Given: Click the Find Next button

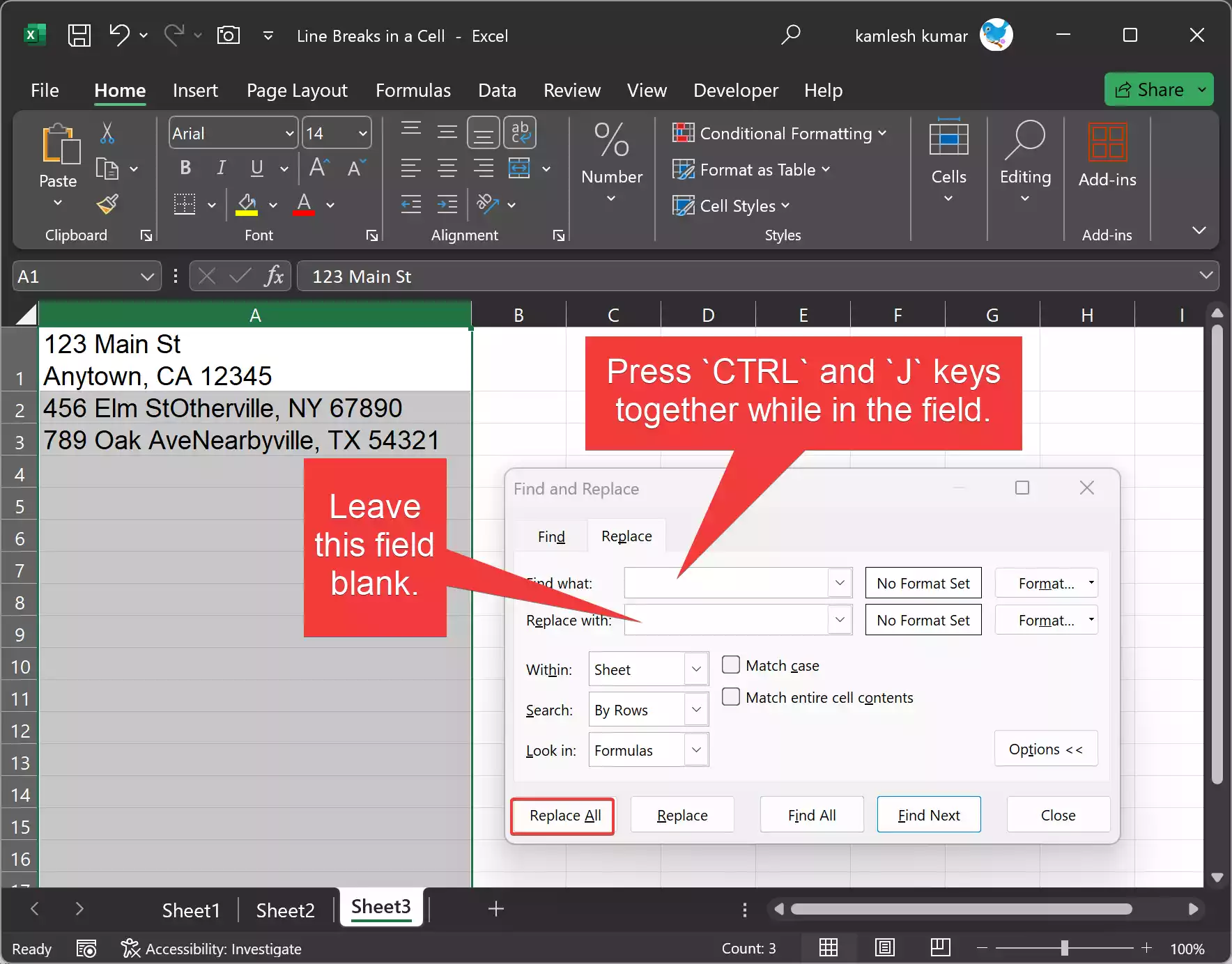Looking at the screenshot, I should [928, 816].
